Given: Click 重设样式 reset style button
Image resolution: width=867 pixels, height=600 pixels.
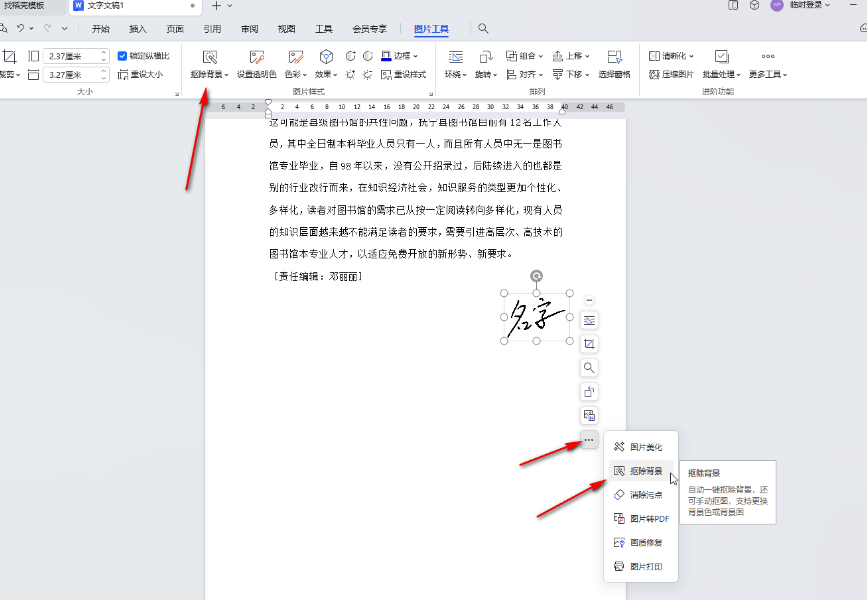Looking at the screenshot, I should pos(404,74).
